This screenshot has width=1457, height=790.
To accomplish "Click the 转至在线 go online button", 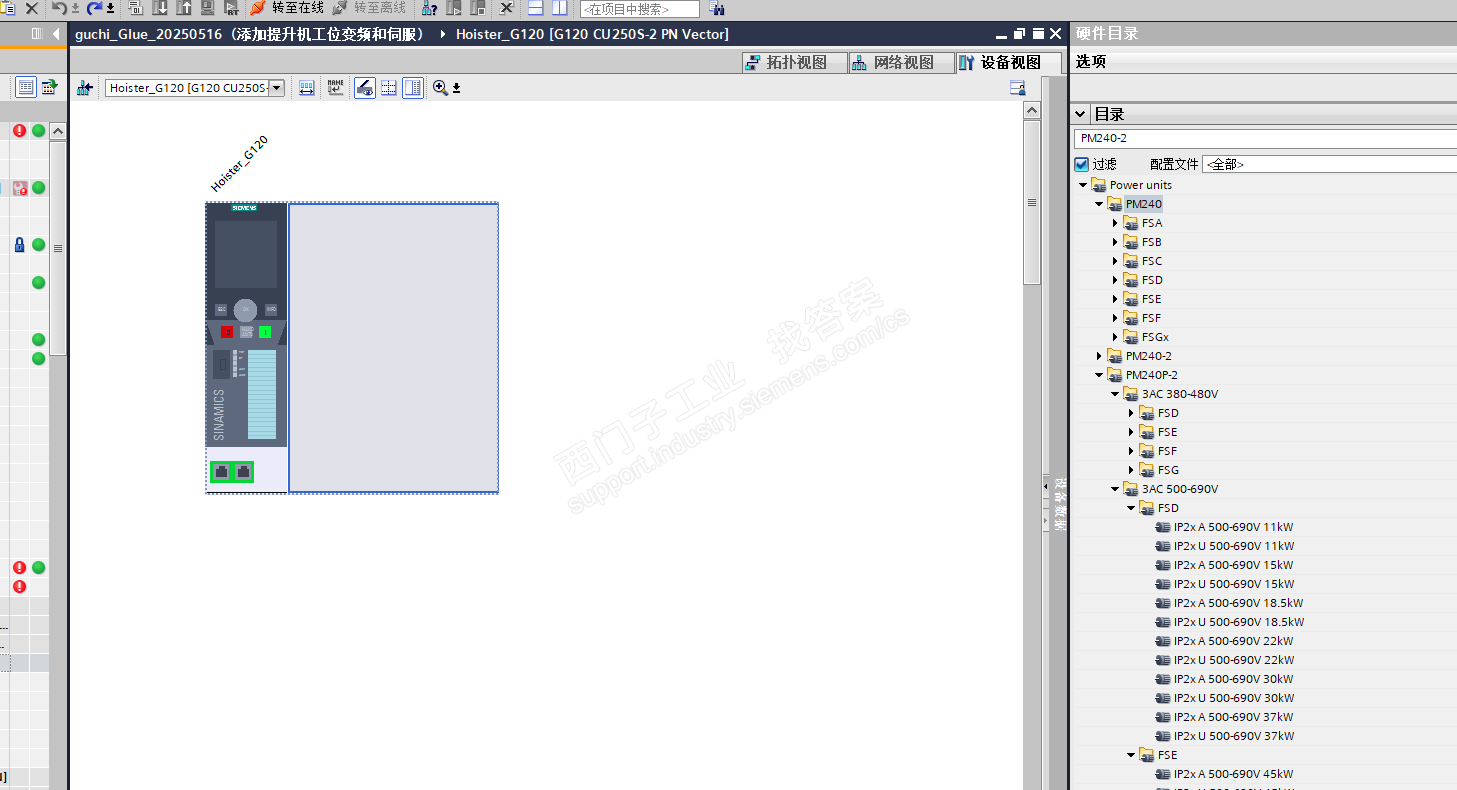I will pos(287,8).
